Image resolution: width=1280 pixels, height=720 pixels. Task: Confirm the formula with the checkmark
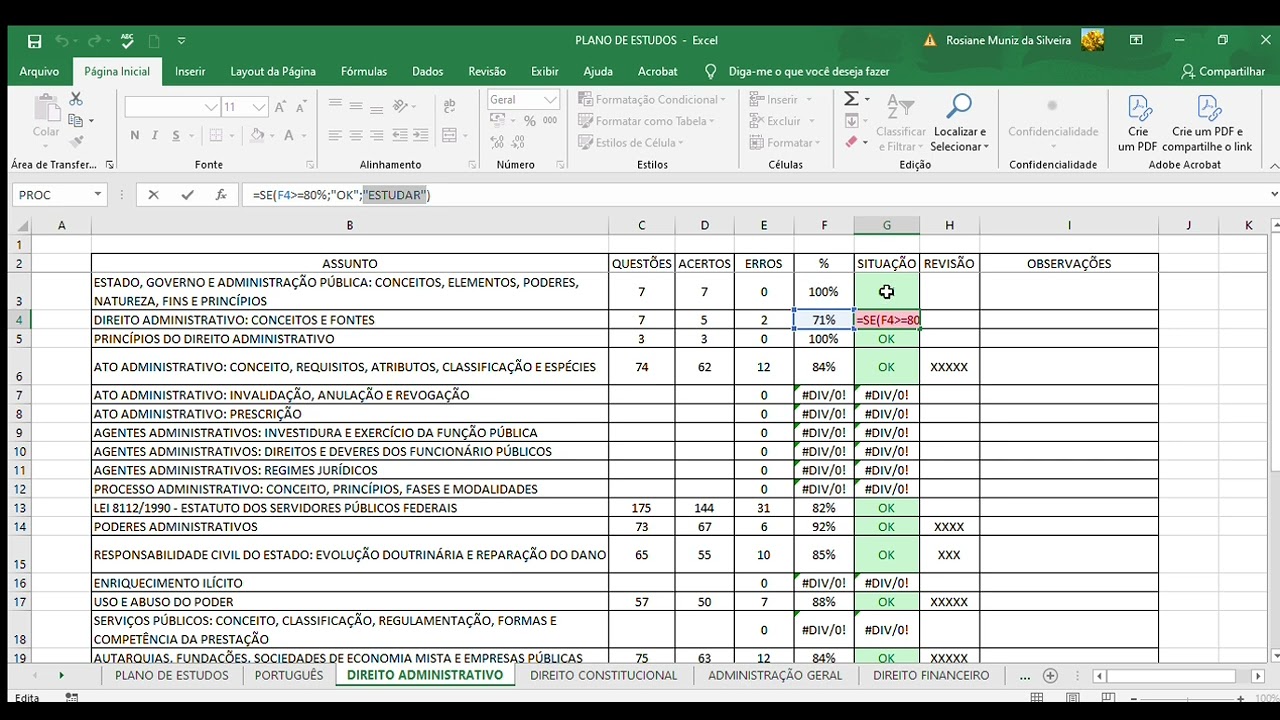pos(187,195)
